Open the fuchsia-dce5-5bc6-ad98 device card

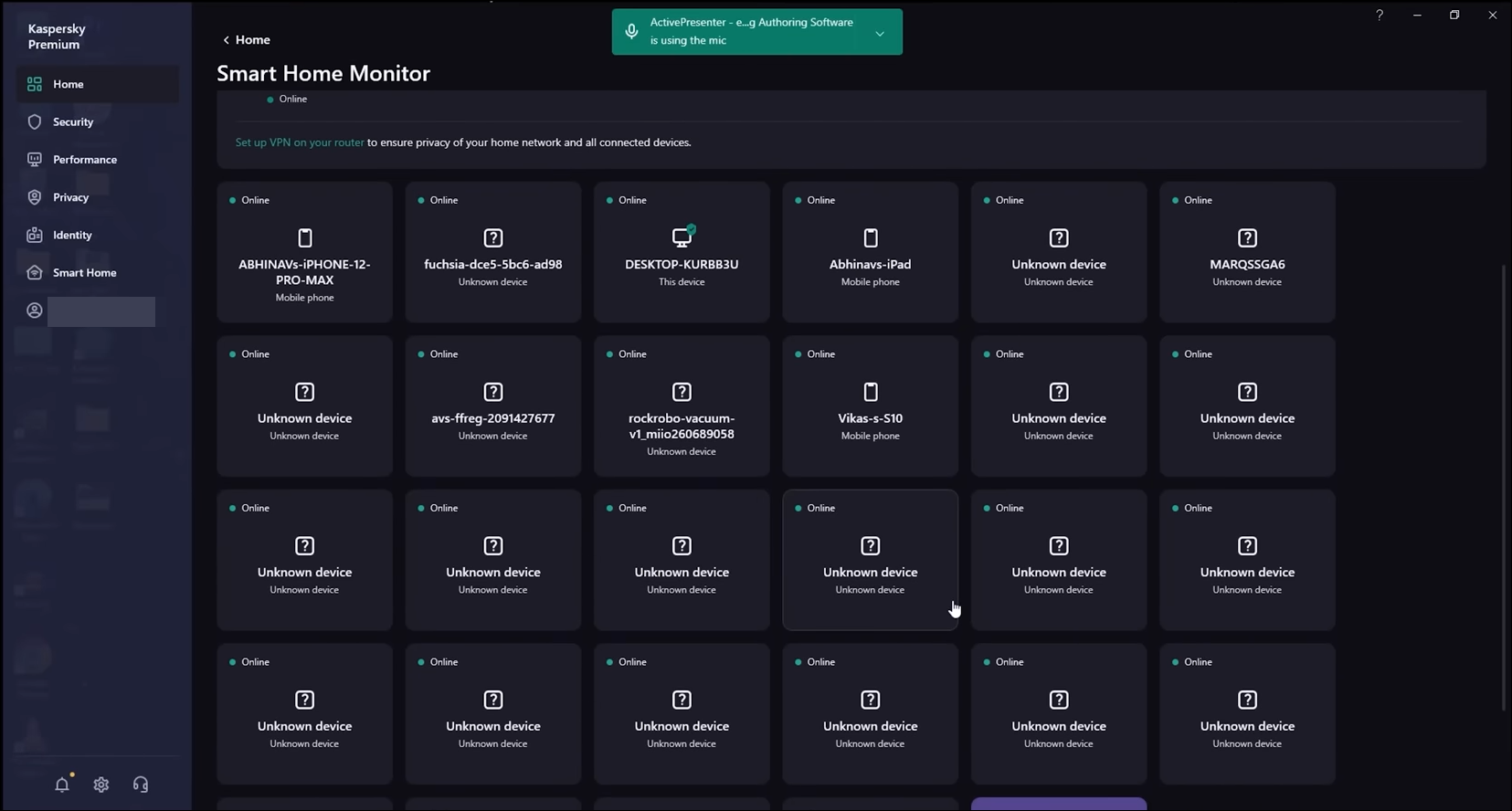pos(493,252)
